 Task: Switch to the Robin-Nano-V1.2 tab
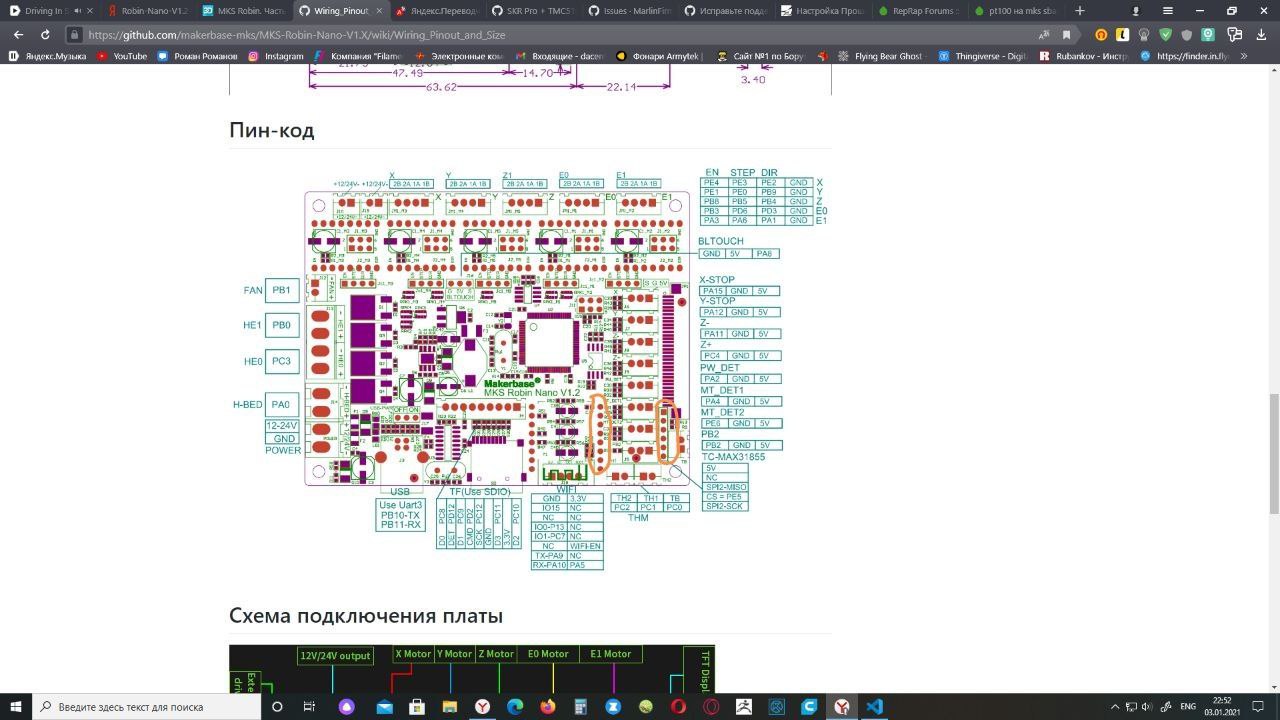point(146,11)
